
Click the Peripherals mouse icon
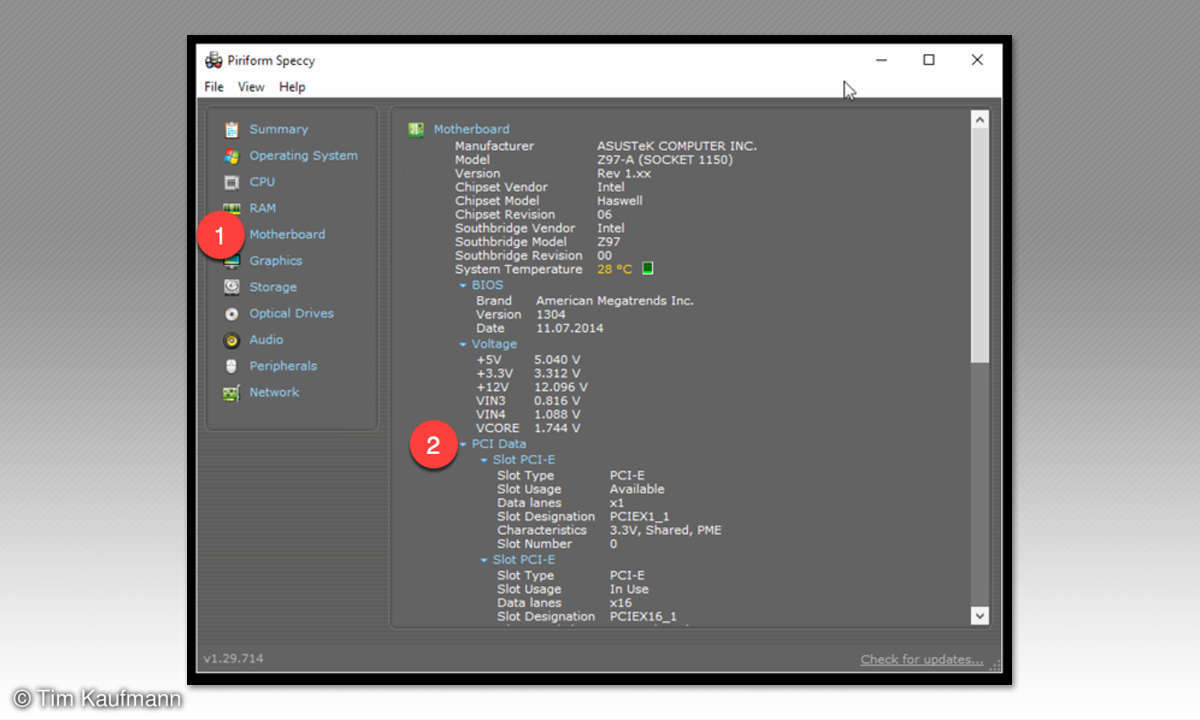tap(232, 366)
